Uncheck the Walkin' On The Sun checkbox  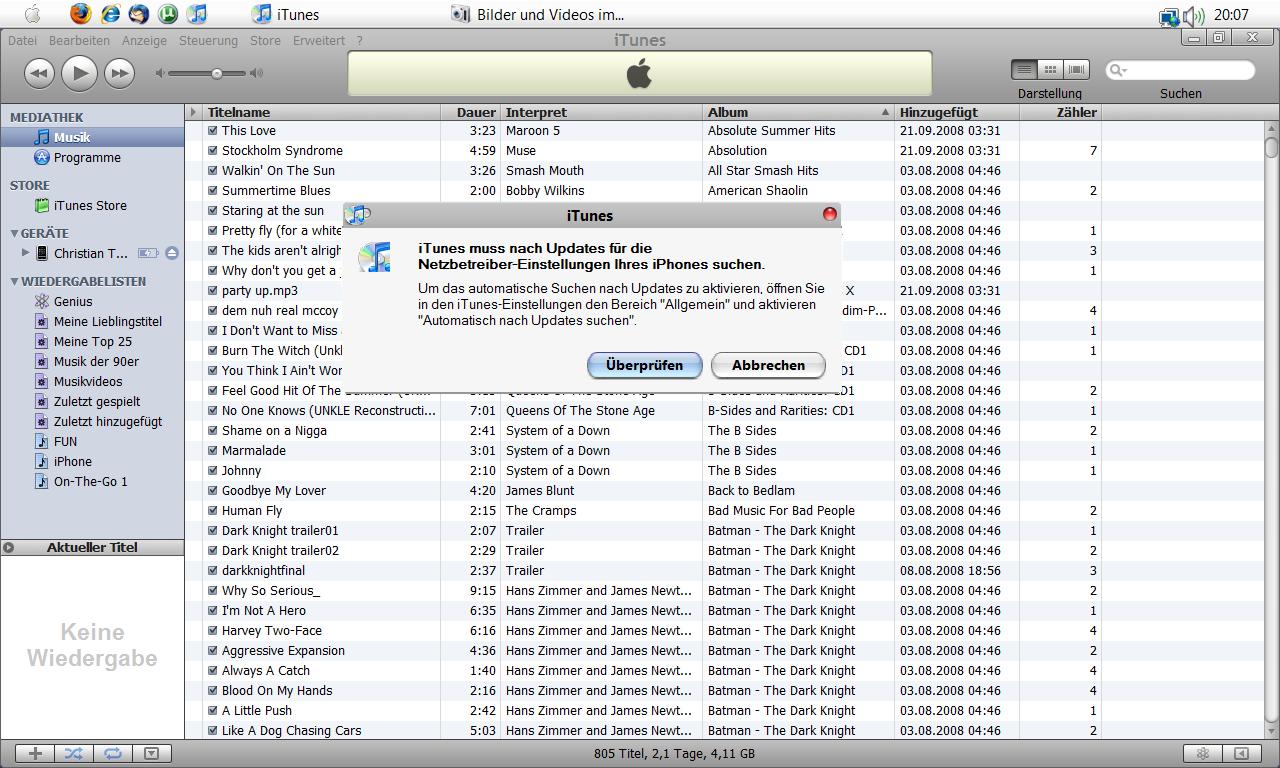point(213,170)
